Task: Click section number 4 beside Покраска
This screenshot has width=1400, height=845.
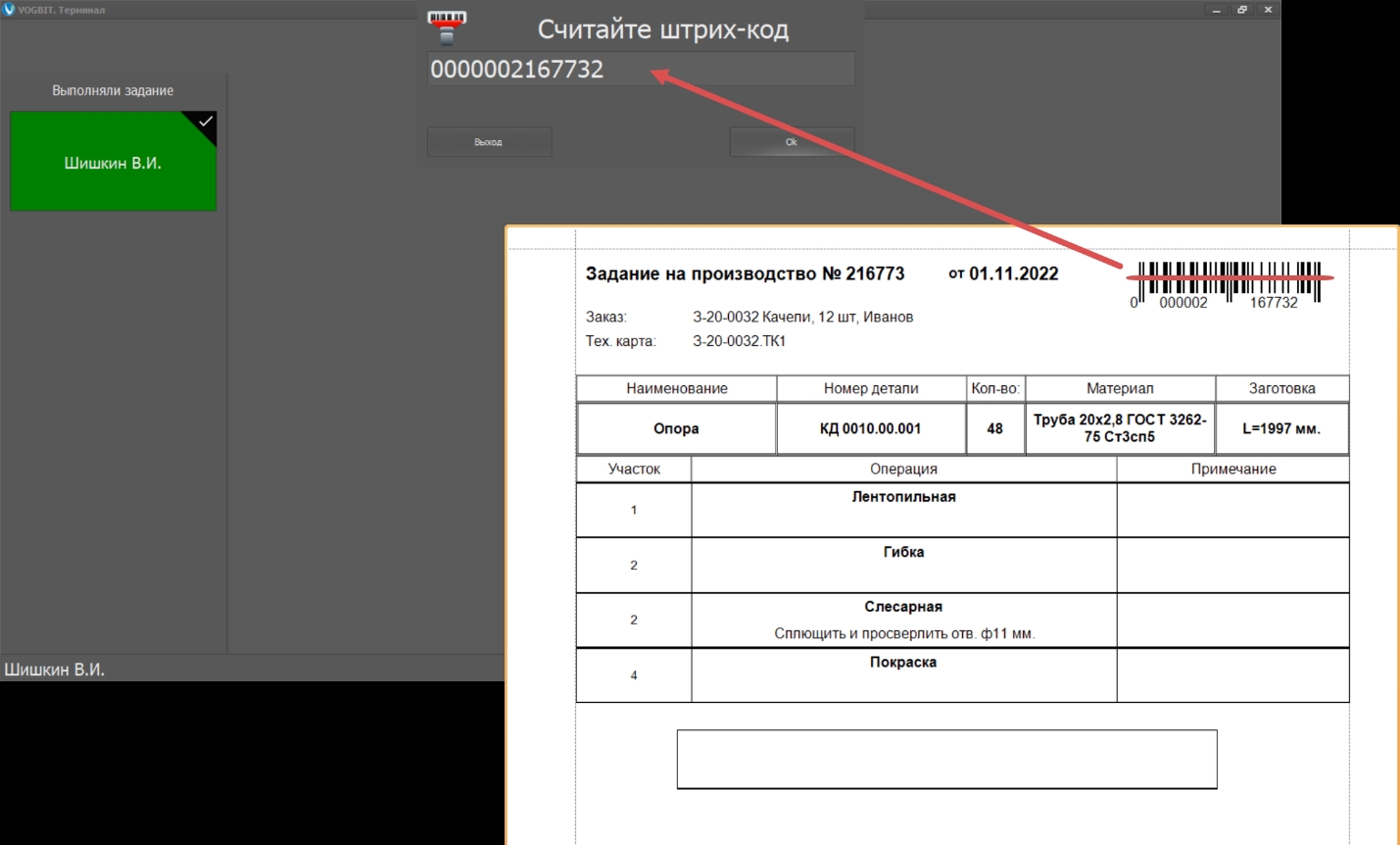Action: [x=634, y=675]
